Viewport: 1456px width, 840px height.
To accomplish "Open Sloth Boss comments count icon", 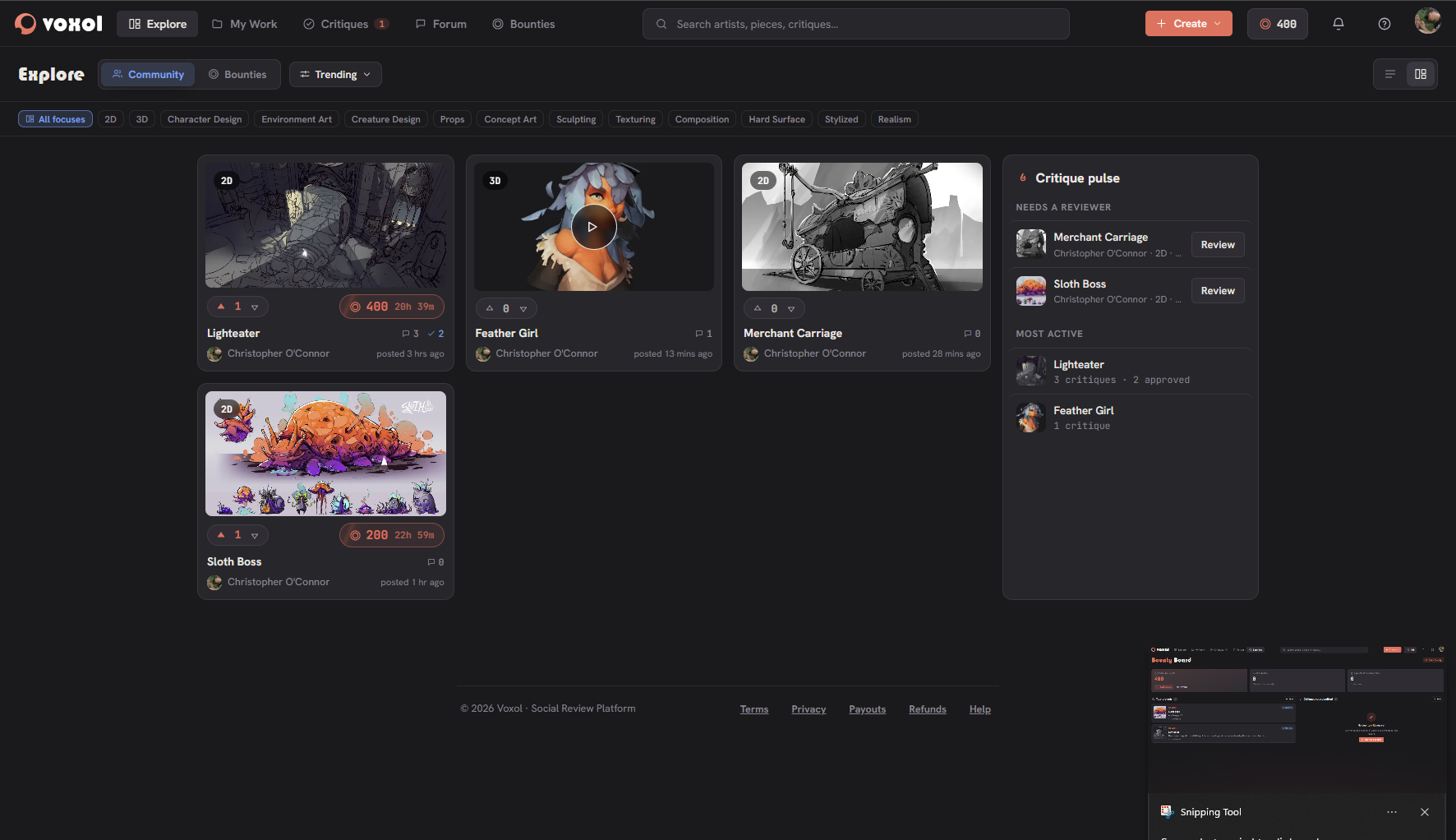I will click(435, 562).
